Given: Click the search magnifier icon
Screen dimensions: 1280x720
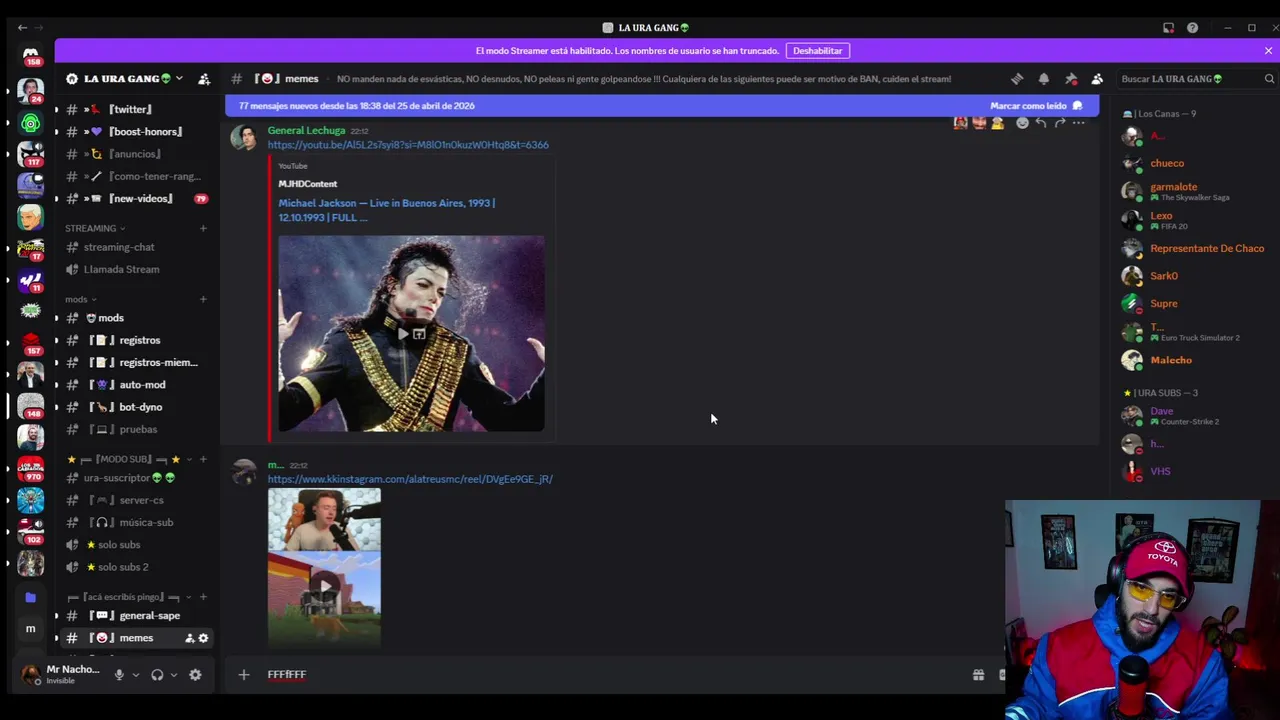Looking at the screenshot, I should (1269, 79).
